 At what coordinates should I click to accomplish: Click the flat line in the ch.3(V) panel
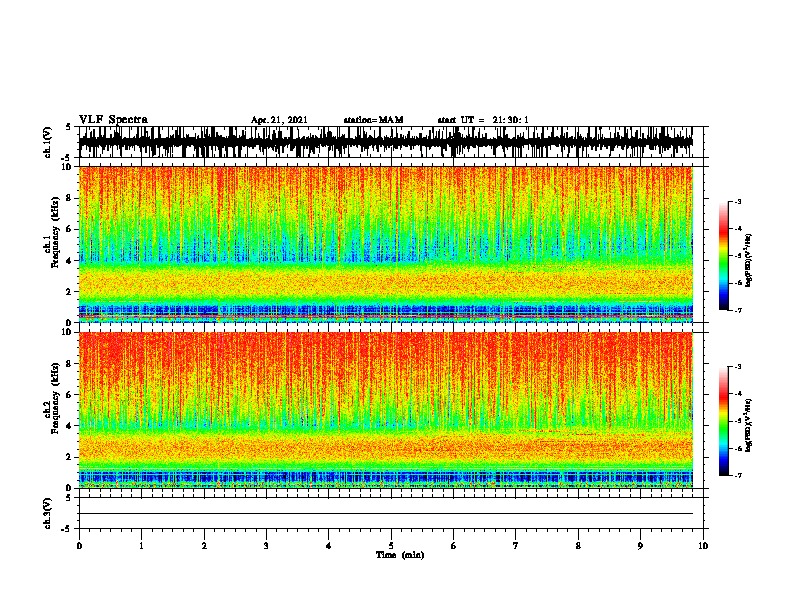pos(386,514)
